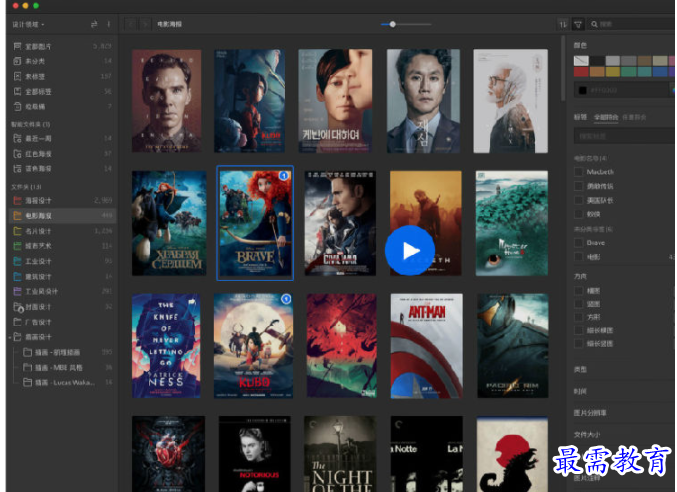Screen dimensions: 677x492
Task: Open subfolder 插画 - MBE 风格
Action: (67, 367)
